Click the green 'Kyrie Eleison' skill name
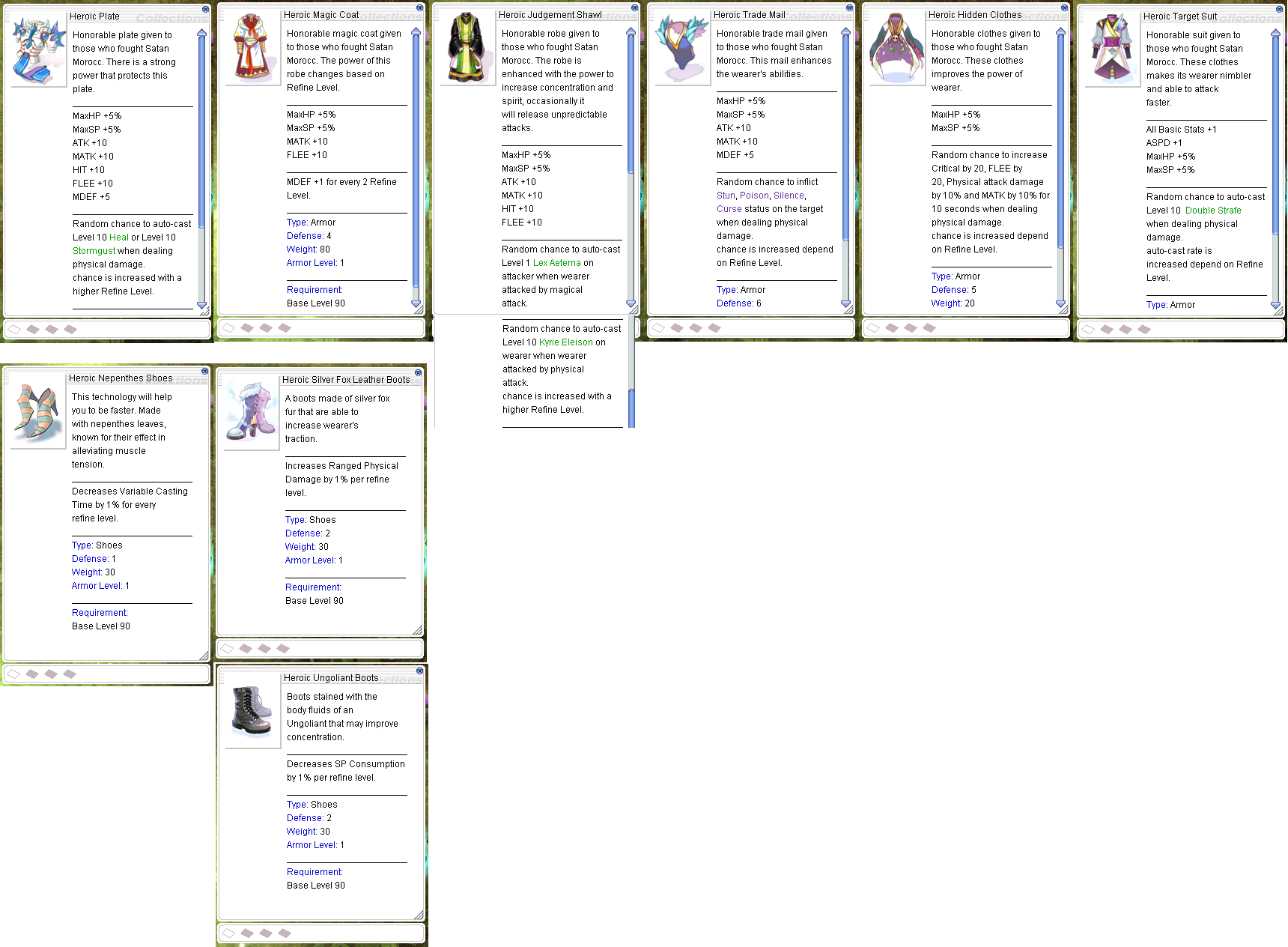 (566, 342)
